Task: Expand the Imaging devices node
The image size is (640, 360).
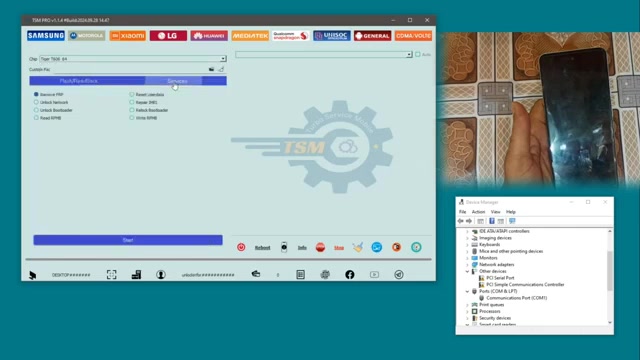Action: click(467, 238)
